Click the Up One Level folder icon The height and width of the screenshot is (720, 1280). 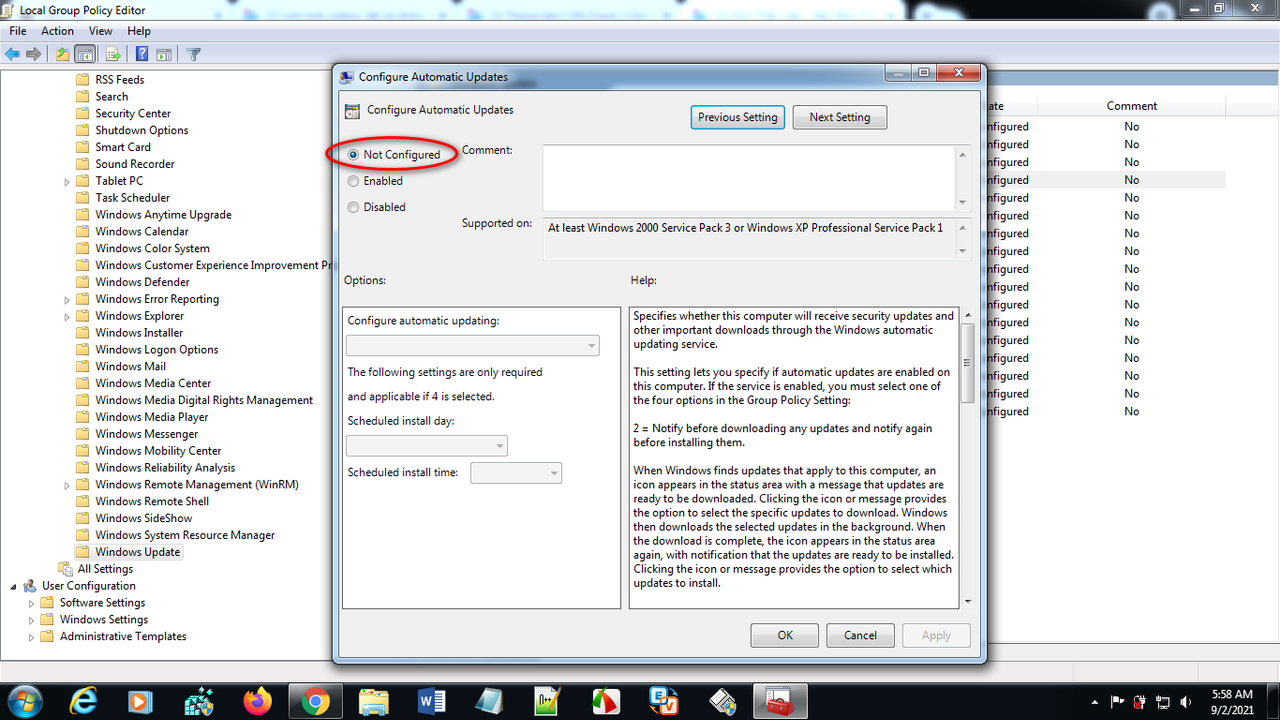[x=63, y=54]
